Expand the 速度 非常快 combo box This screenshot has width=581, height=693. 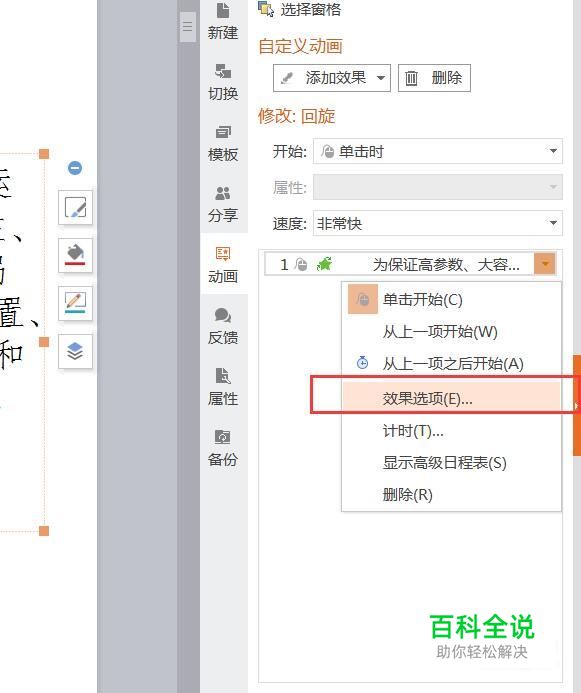(438, 223)
